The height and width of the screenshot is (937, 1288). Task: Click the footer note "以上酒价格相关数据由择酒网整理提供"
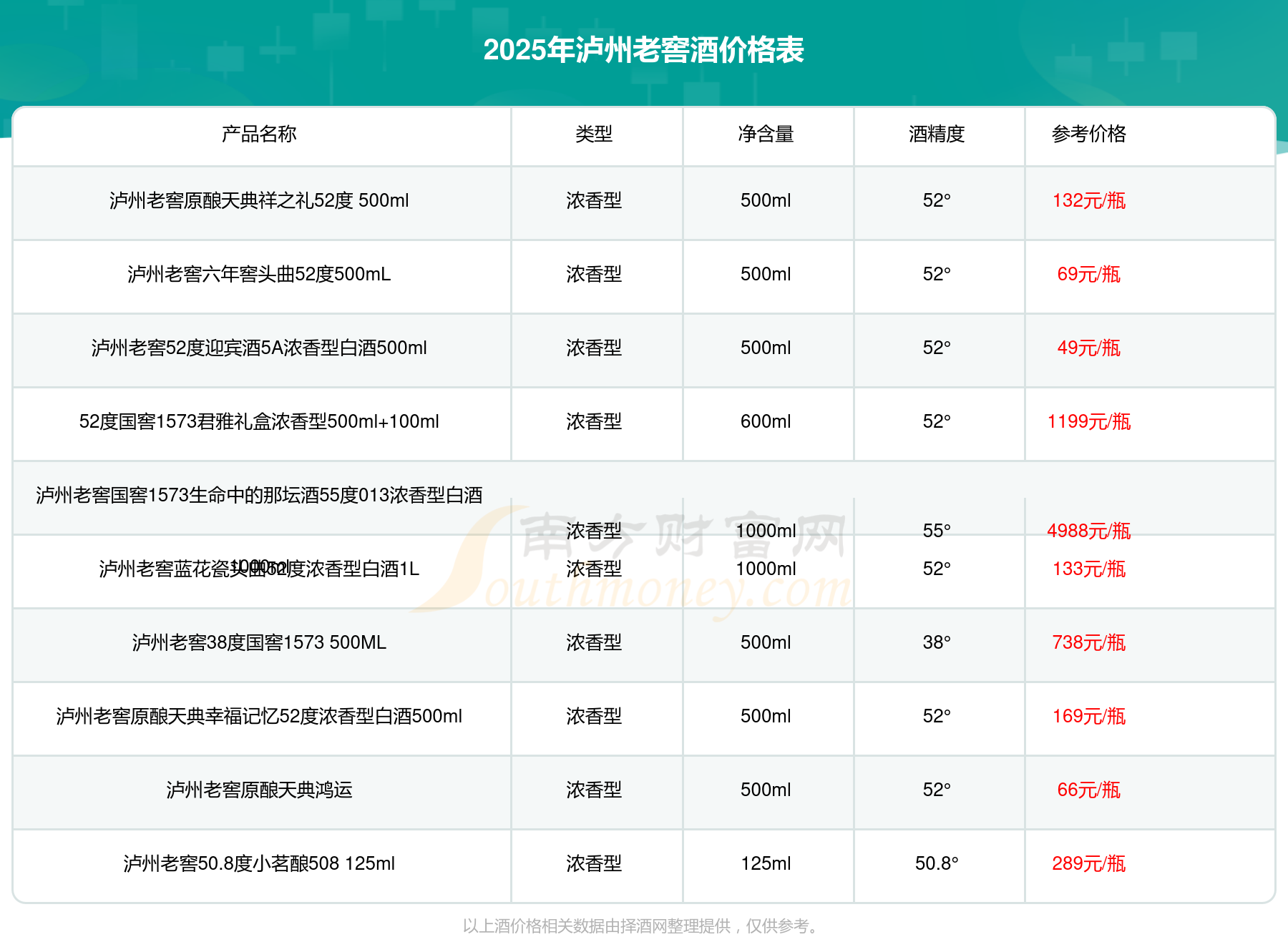point(597,926)
